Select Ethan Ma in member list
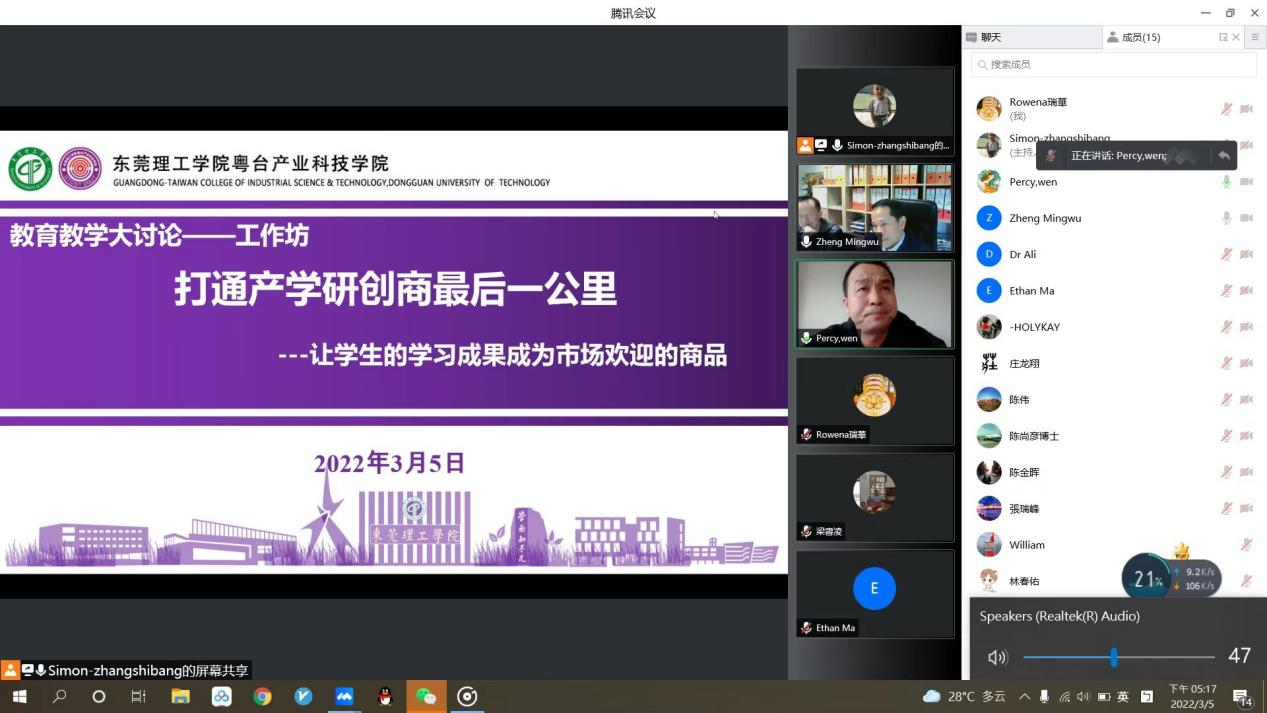This screenshot has width=1267, height=713. point(1031,291)
